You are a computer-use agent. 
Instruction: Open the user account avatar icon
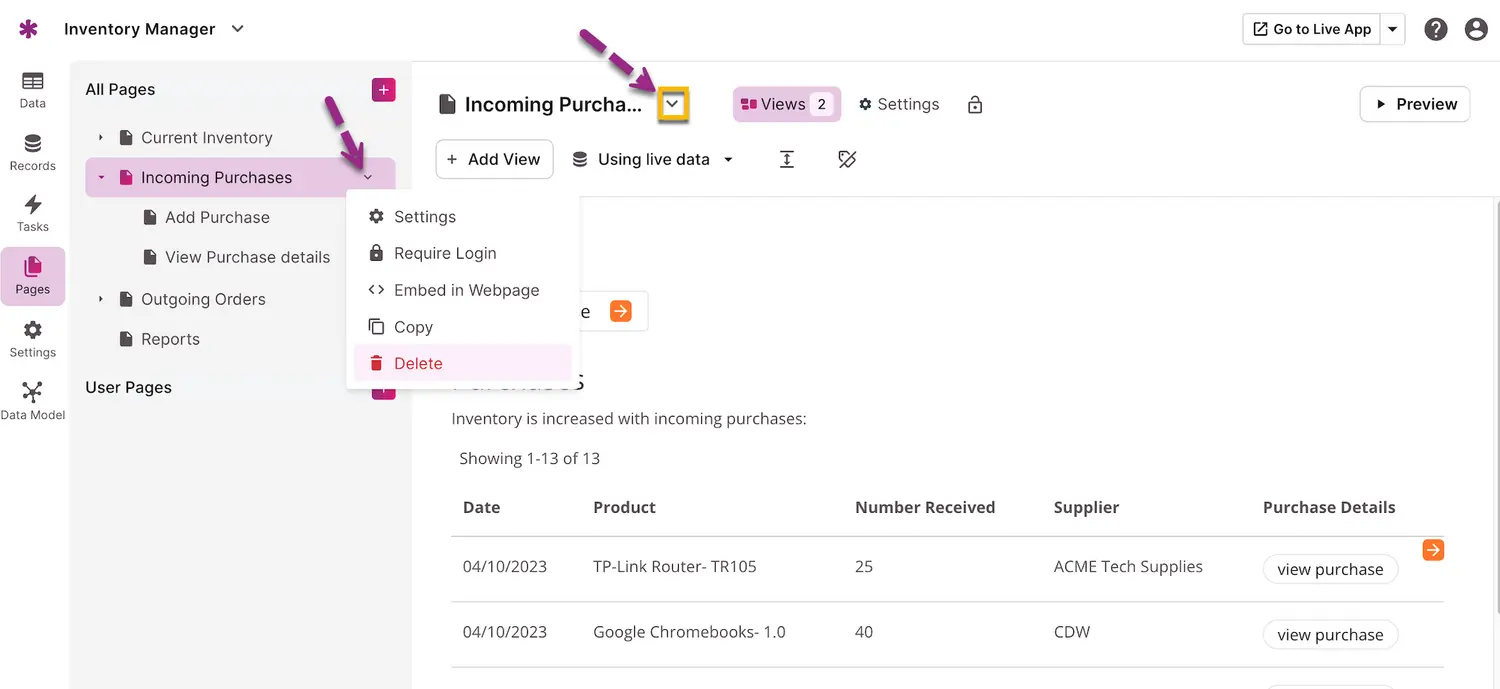tap(1476, 29)
